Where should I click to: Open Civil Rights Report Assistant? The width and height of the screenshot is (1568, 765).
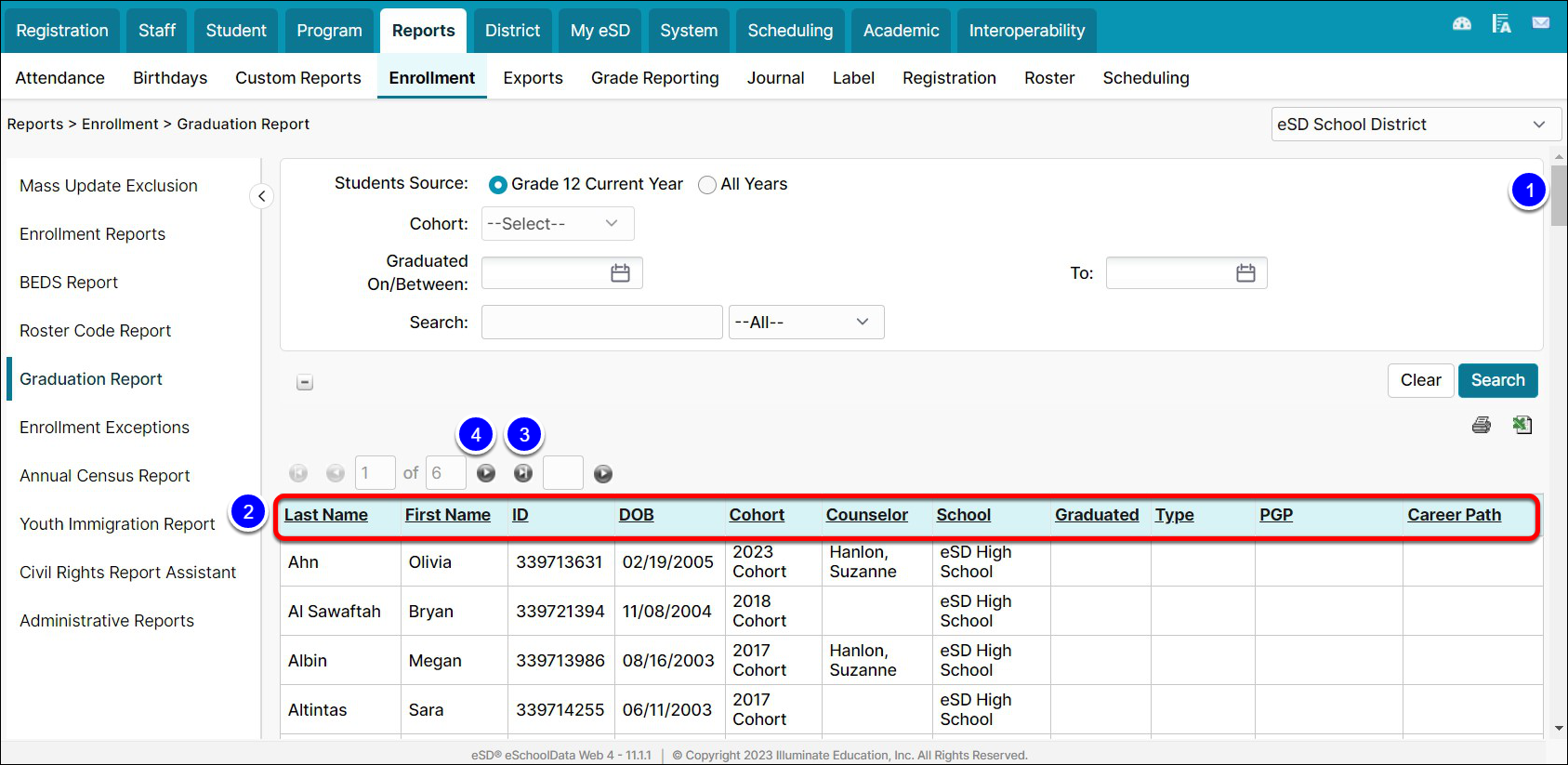coord(128,573)
